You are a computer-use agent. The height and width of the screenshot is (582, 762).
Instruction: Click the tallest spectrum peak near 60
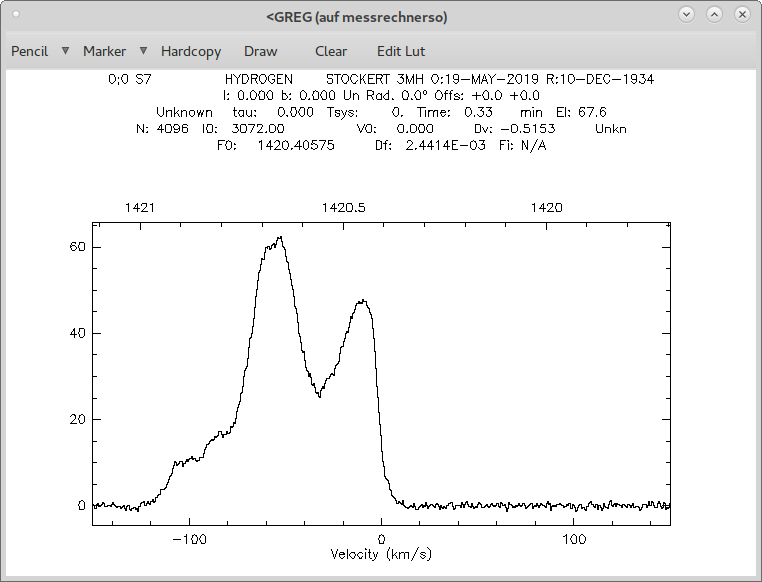coord(279,238)
